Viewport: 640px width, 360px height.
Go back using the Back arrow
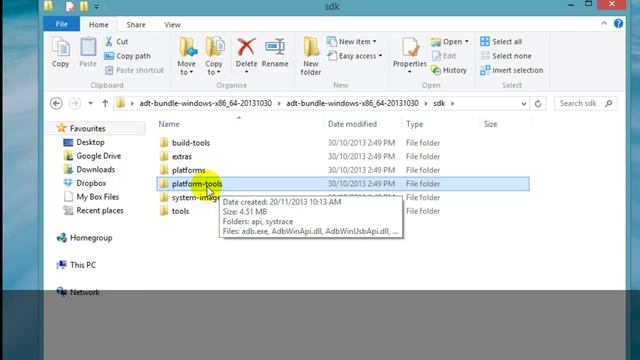pyautogui.click(x=56, y=103)
